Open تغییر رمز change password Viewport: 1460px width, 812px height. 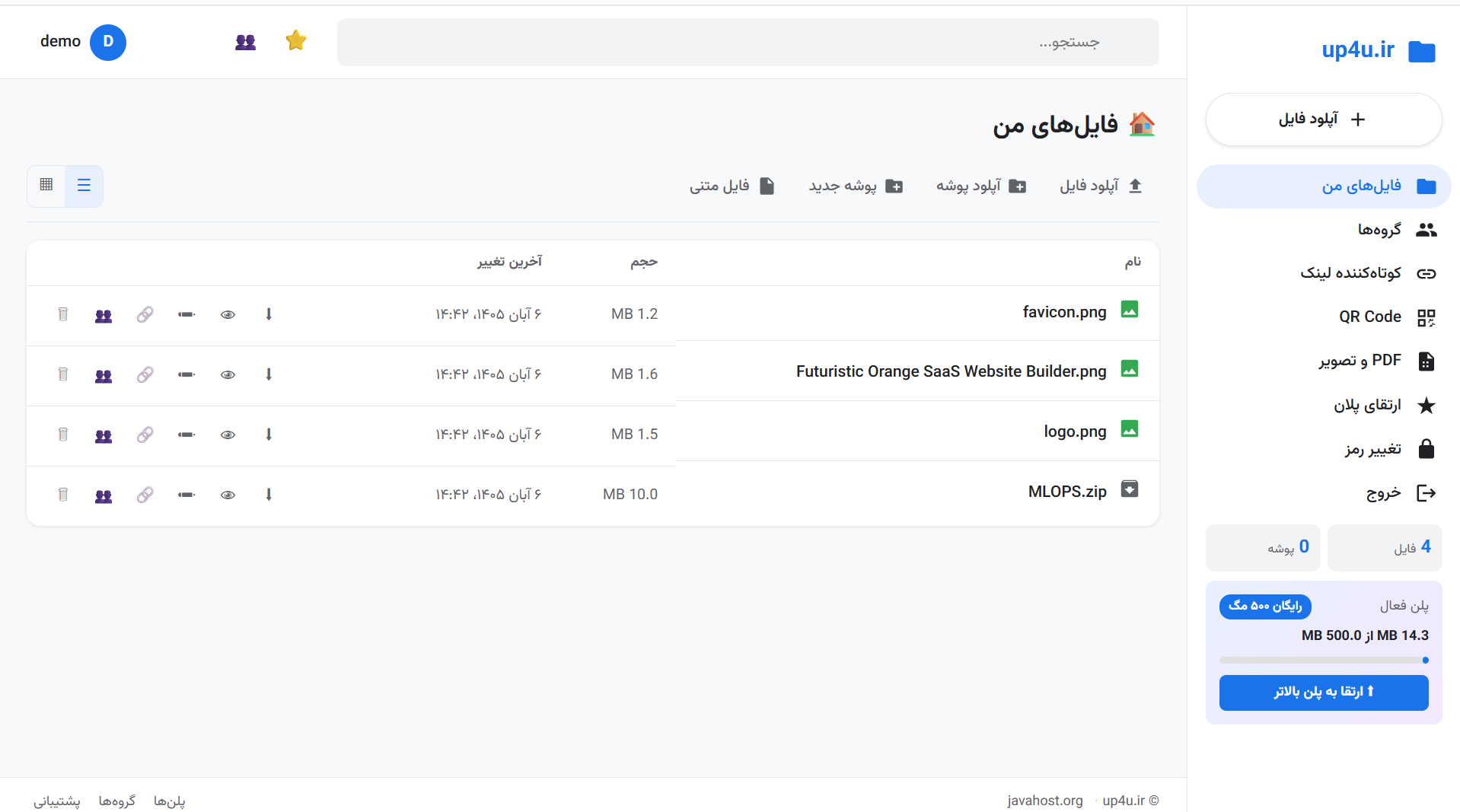(x=1324, y=449)
